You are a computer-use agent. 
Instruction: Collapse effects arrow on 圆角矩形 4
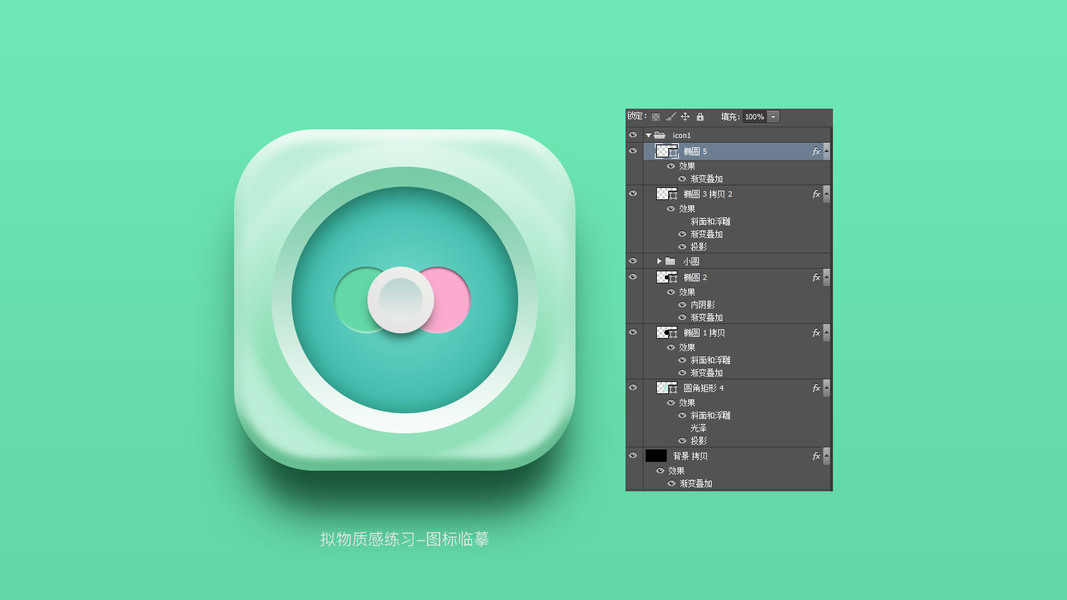click(x=827, y=387)
